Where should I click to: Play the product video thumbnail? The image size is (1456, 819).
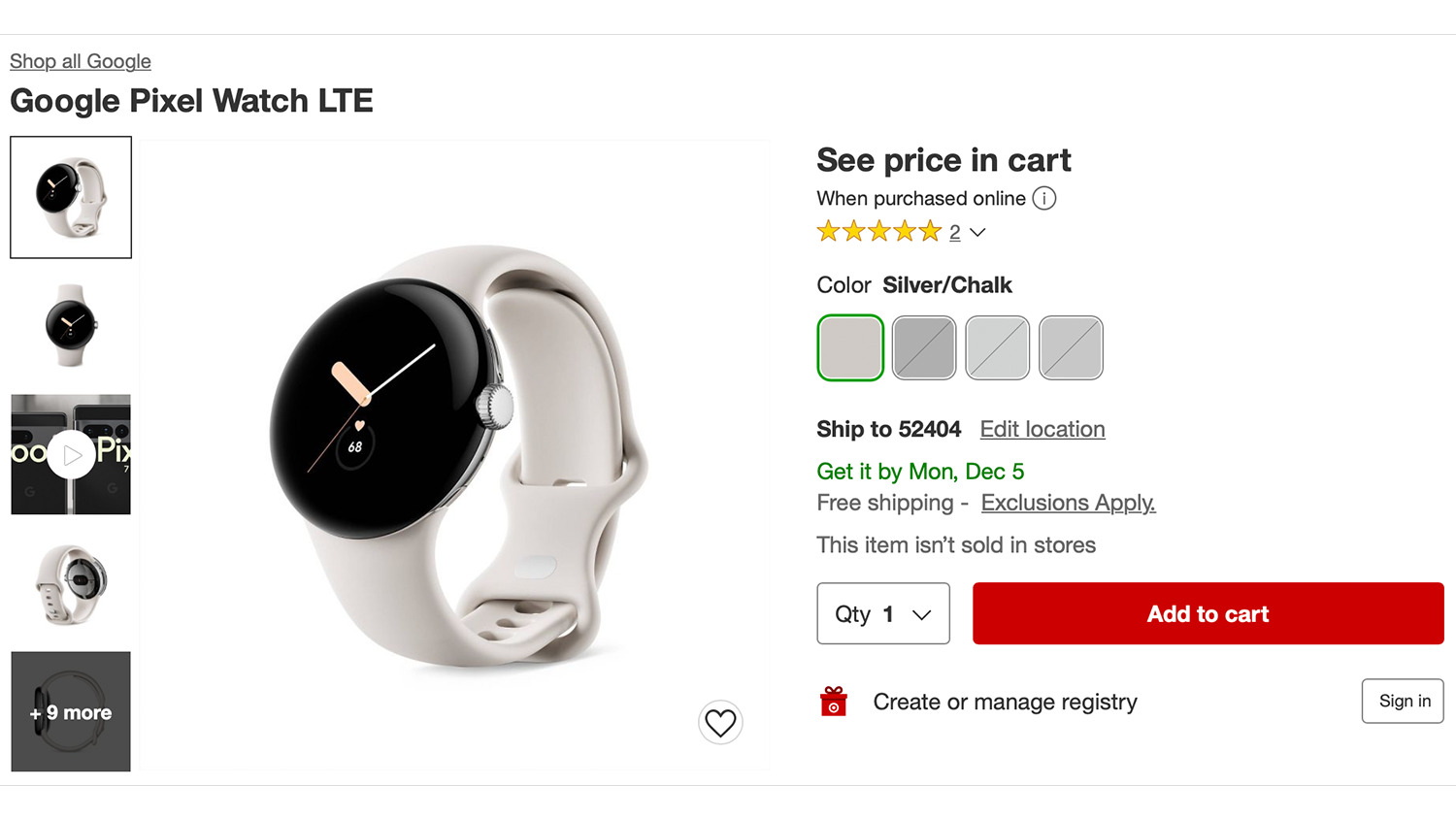click(71, 454)
